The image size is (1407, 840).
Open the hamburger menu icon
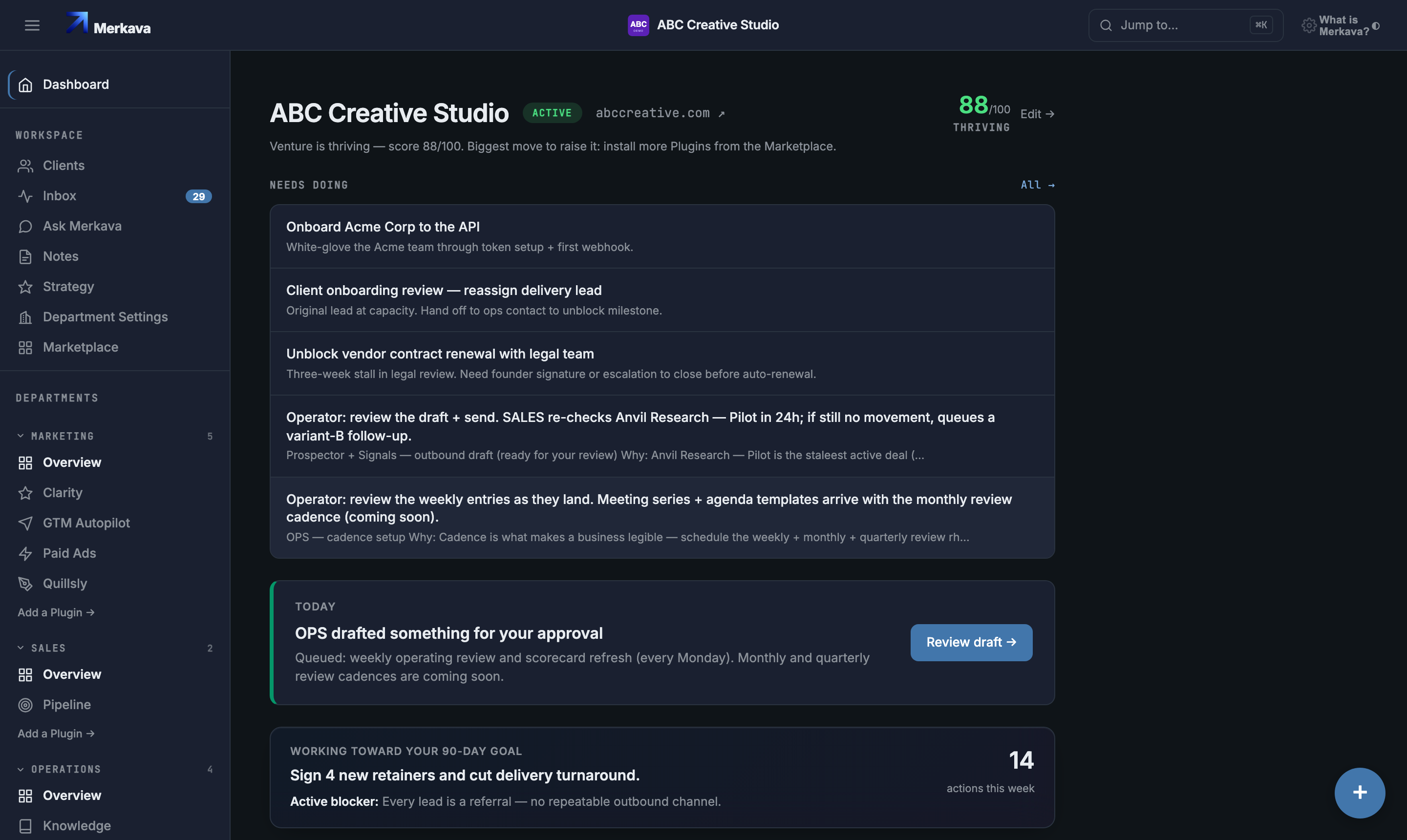(x=32, y=25)
